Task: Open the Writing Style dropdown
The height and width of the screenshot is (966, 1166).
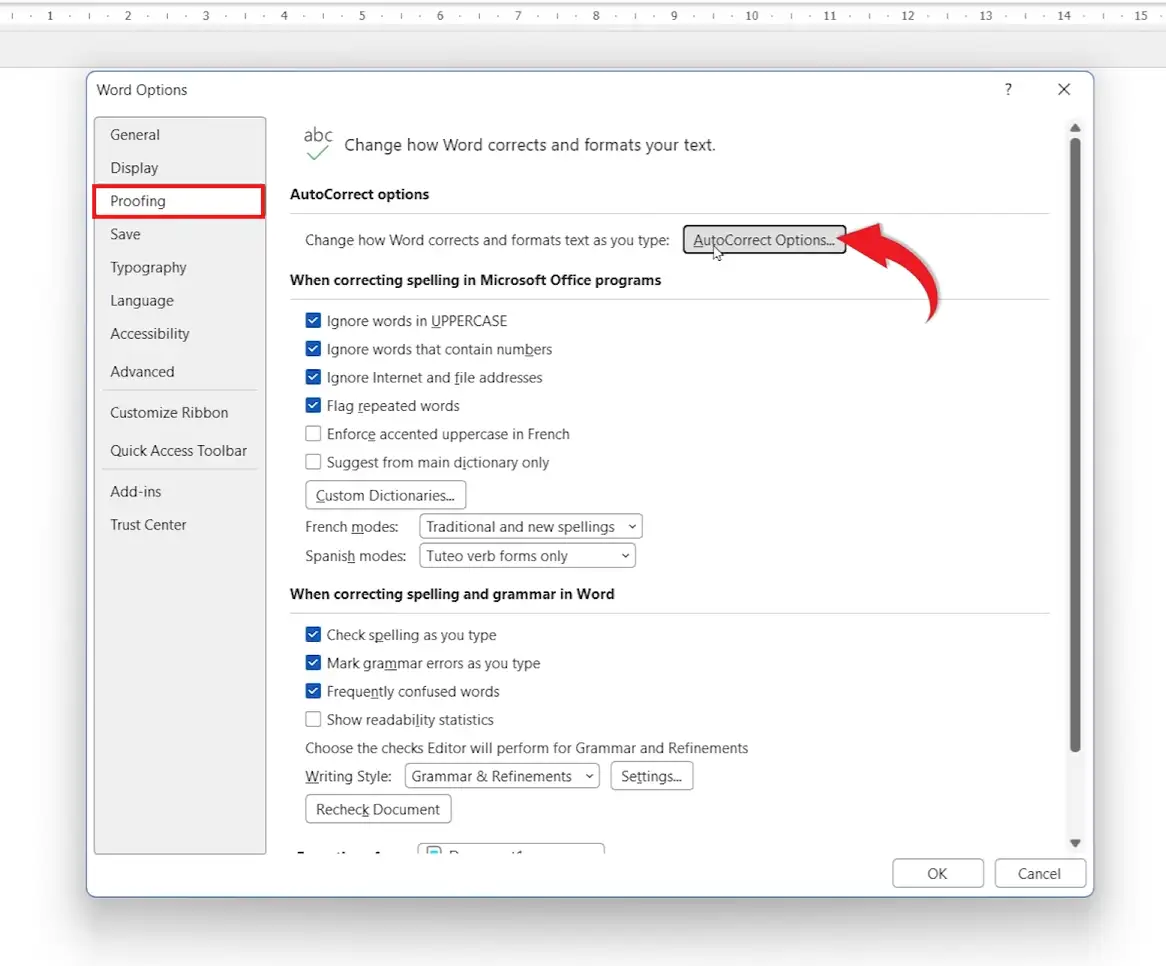Action: (x=502, y=776)
